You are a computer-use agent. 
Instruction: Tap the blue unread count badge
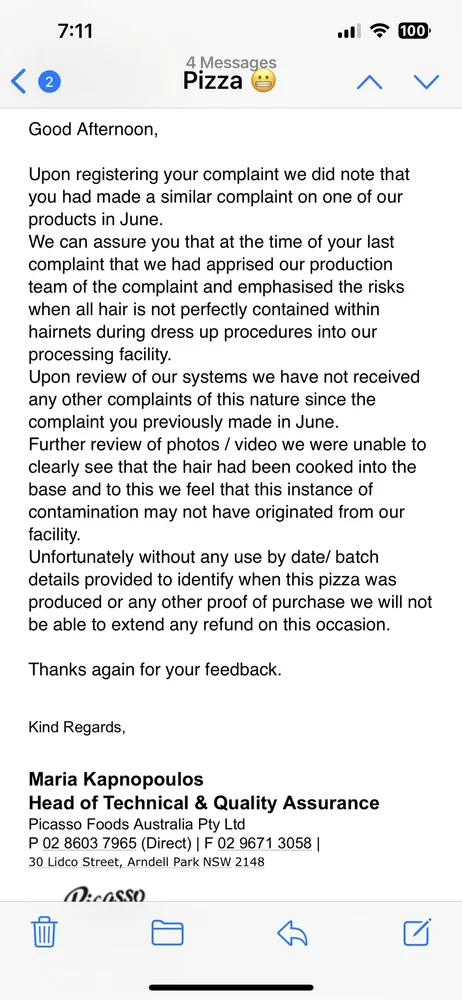pyautogui.click(x=50, y=82)
